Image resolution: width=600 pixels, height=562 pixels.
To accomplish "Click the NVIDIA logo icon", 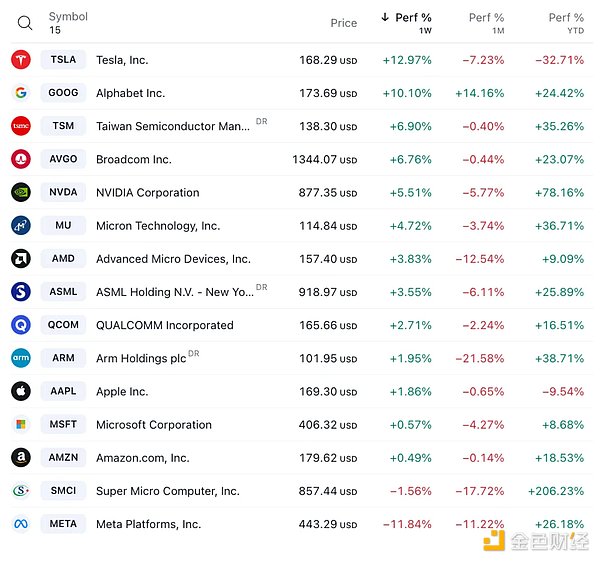I will pos(20,192).
